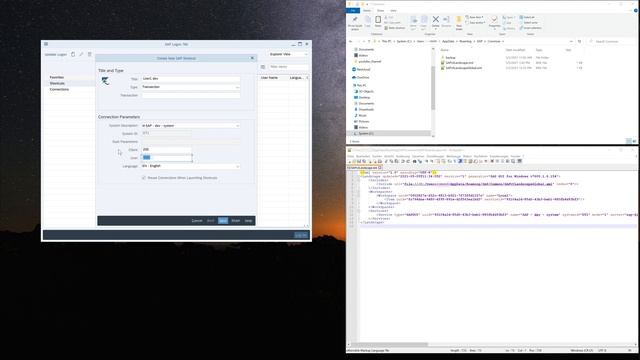Click the Transaction input field

191,95
